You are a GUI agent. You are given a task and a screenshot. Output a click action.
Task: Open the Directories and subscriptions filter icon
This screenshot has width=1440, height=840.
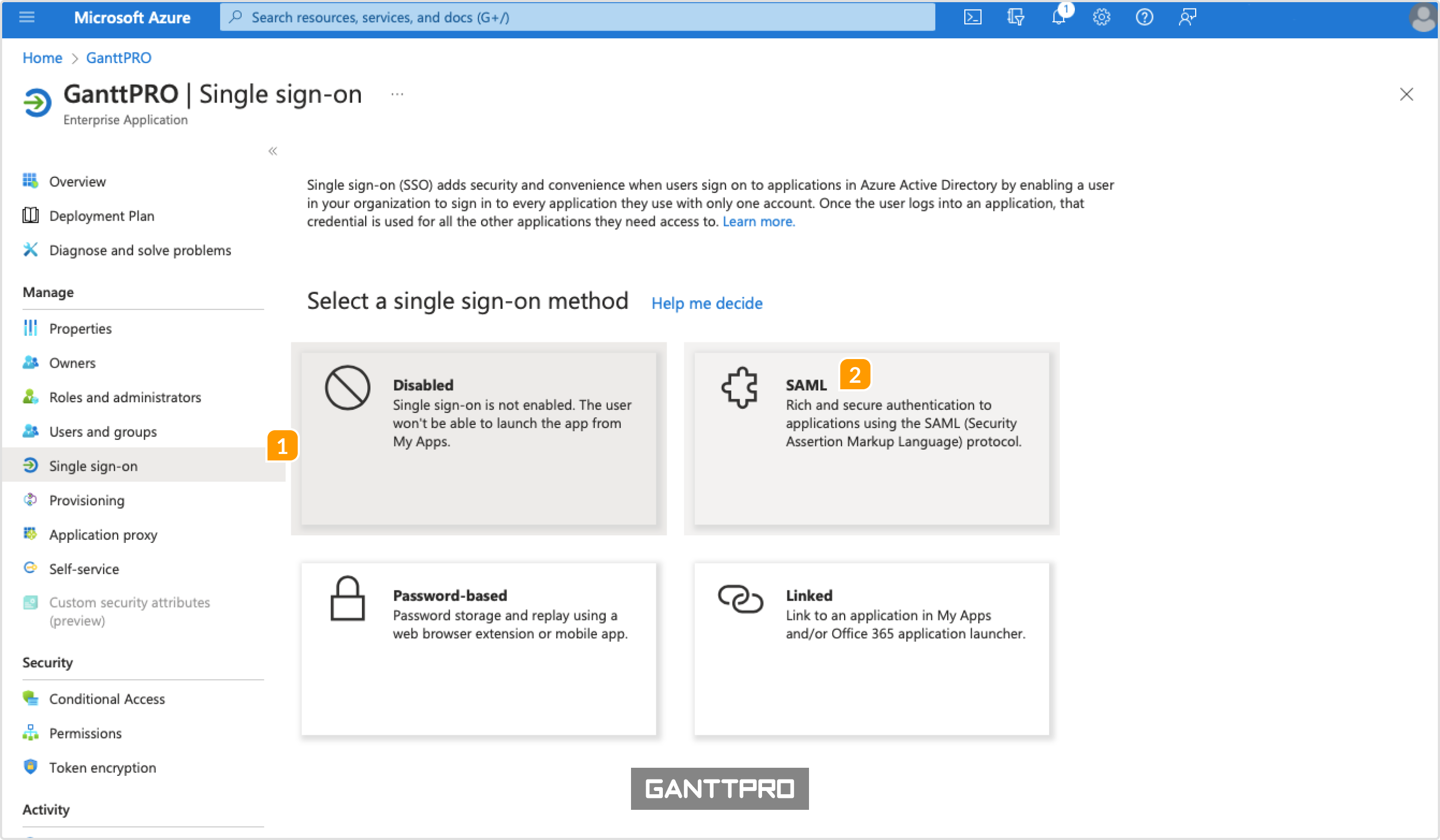coord(1016,17)
